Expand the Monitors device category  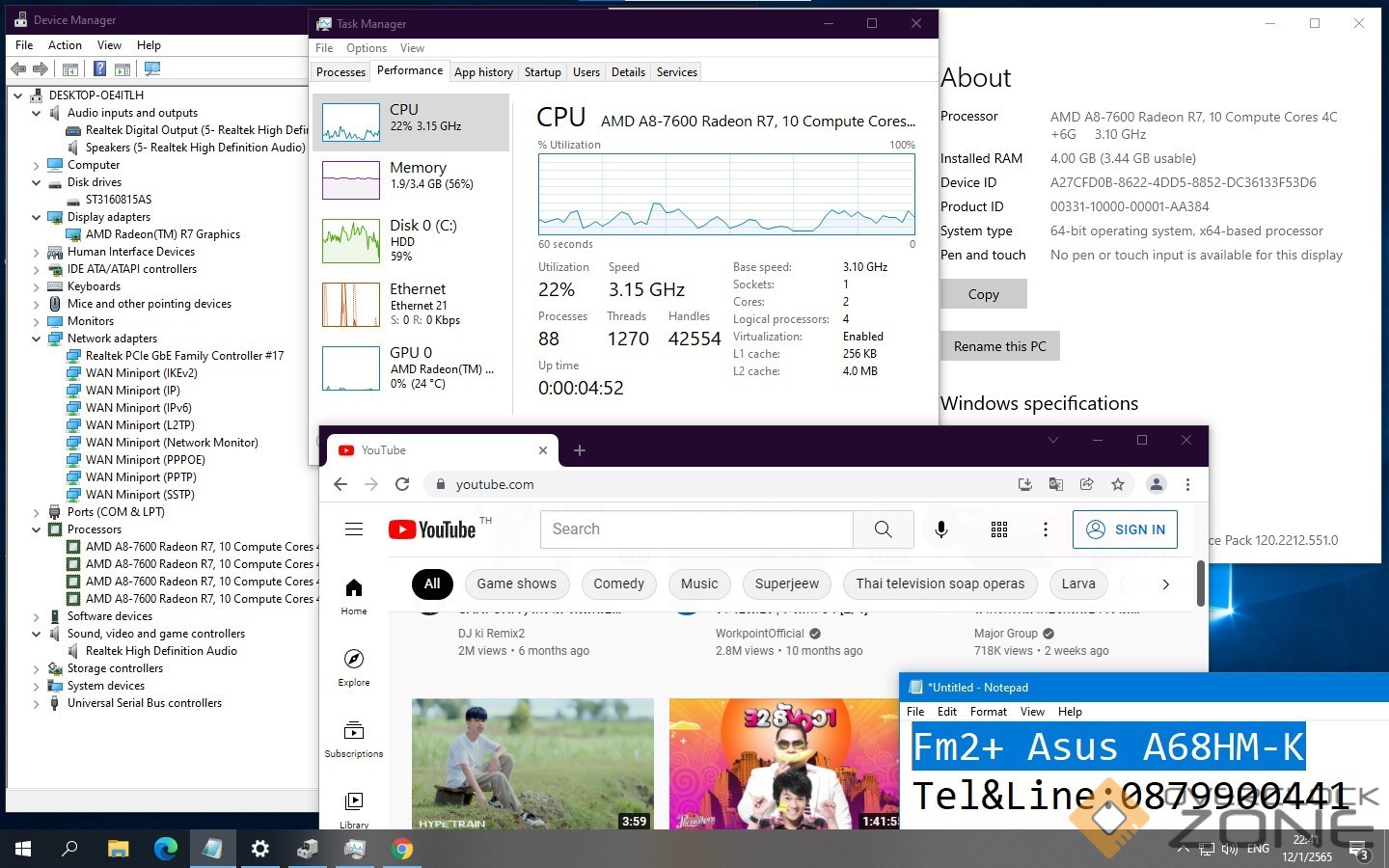[x=37, y=321]
